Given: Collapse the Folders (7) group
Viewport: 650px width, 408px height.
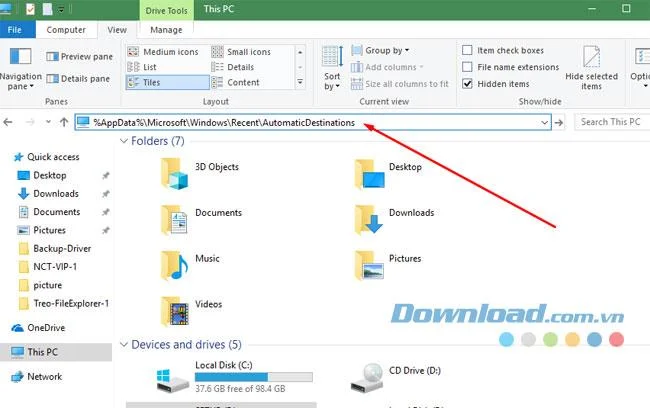Looking at the screenshot, I should [124, 141].
